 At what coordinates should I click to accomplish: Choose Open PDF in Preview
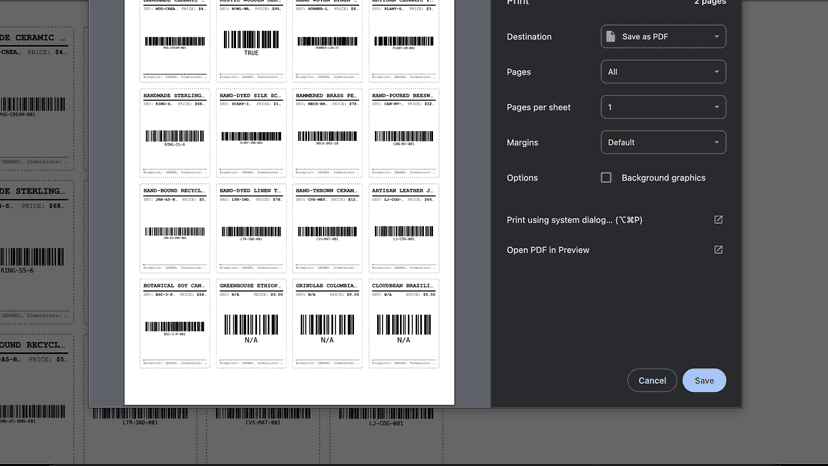point(548,250)
